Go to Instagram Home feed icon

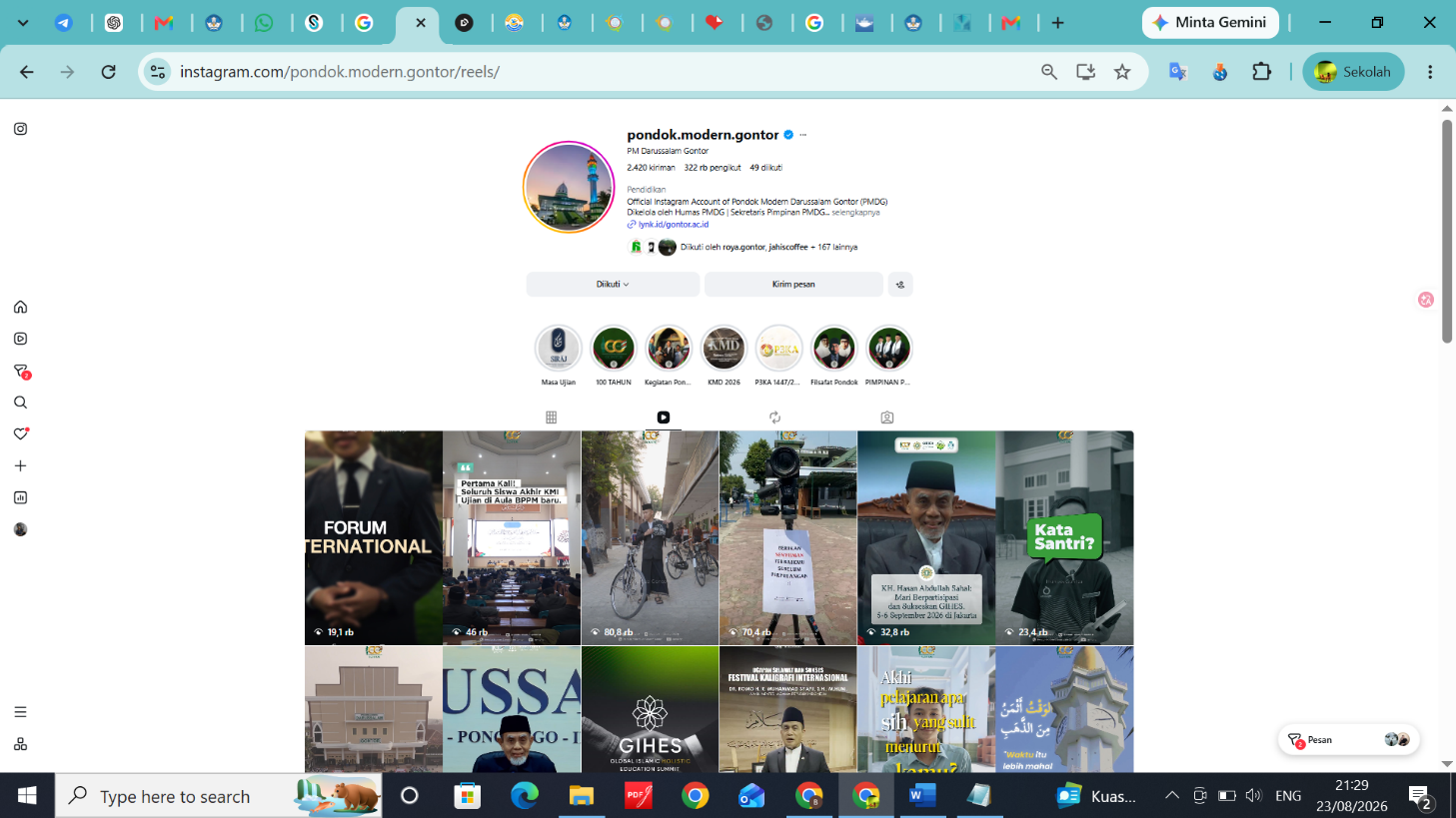(20, 307)
